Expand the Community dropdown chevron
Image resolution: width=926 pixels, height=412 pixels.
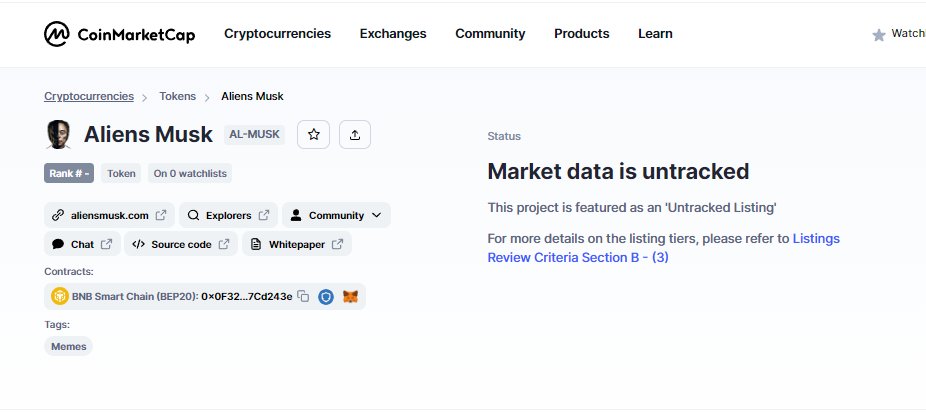377,215
